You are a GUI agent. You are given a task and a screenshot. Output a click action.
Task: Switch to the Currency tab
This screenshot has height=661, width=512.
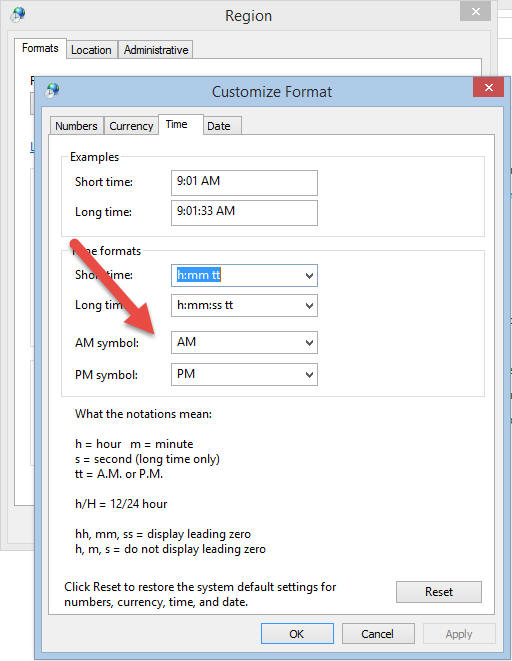131,126
